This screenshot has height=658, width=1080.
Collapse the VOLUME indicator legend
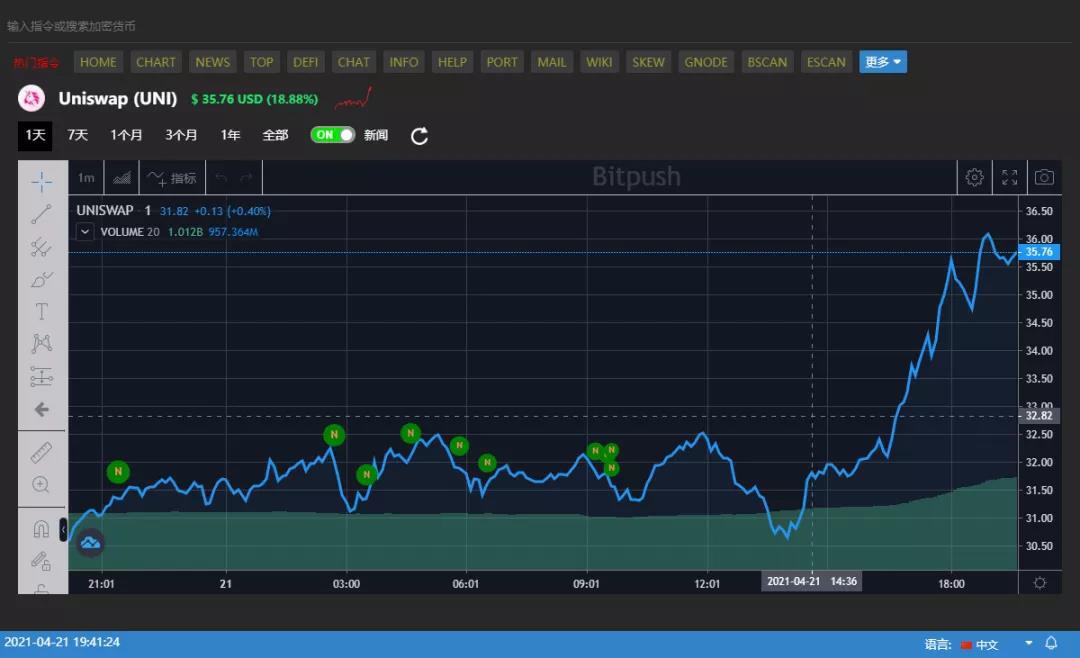pos(85,232)
